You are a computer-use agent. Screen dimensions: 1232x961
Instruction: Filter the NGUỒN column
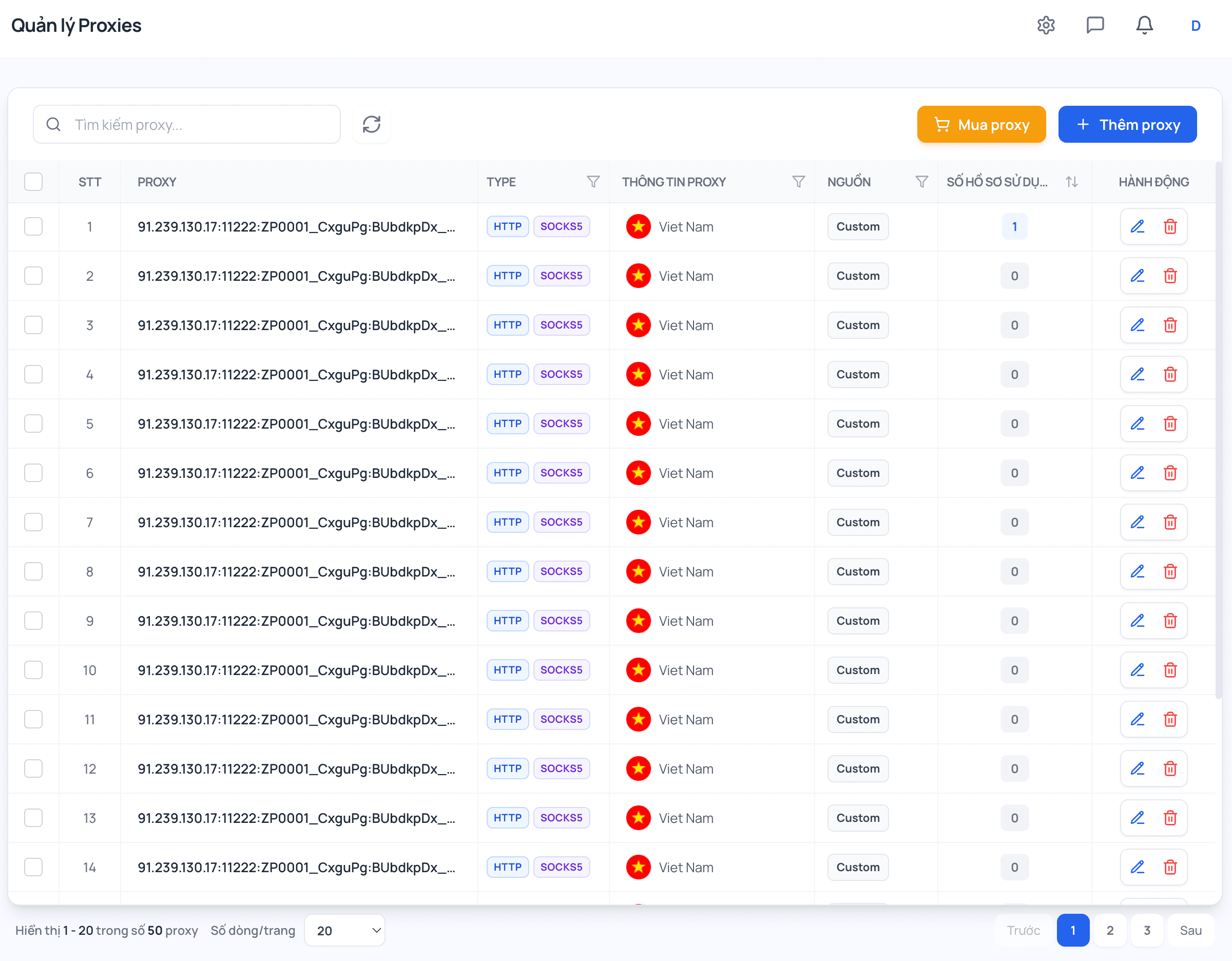tap(921, 182)
